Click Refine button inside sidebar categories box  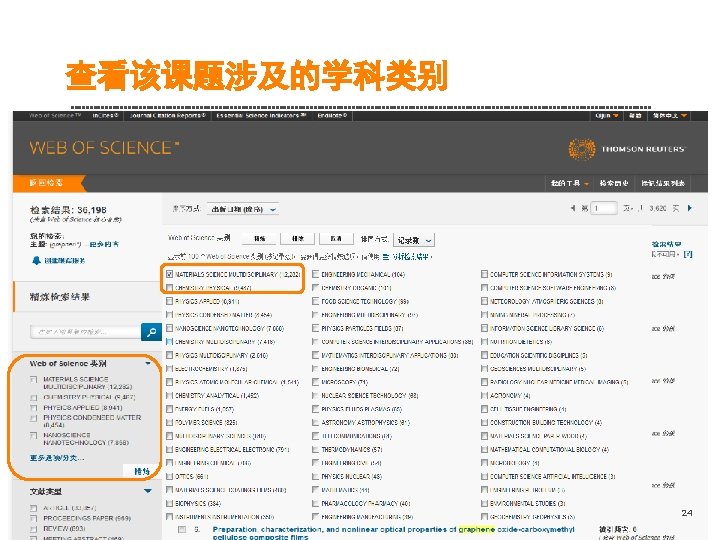point(142,471)
